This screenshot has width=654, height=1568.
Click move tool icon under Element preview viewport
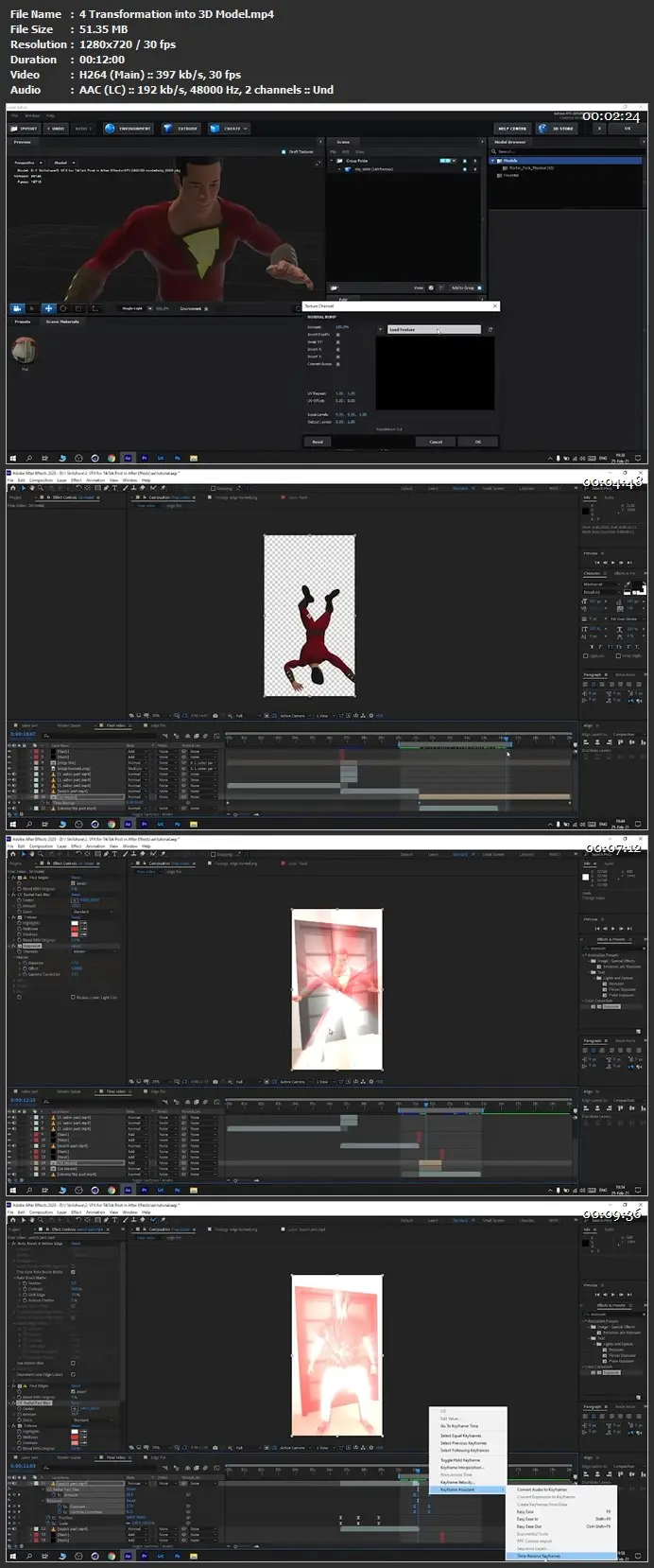pyautogui.click(x=48, y=308)
